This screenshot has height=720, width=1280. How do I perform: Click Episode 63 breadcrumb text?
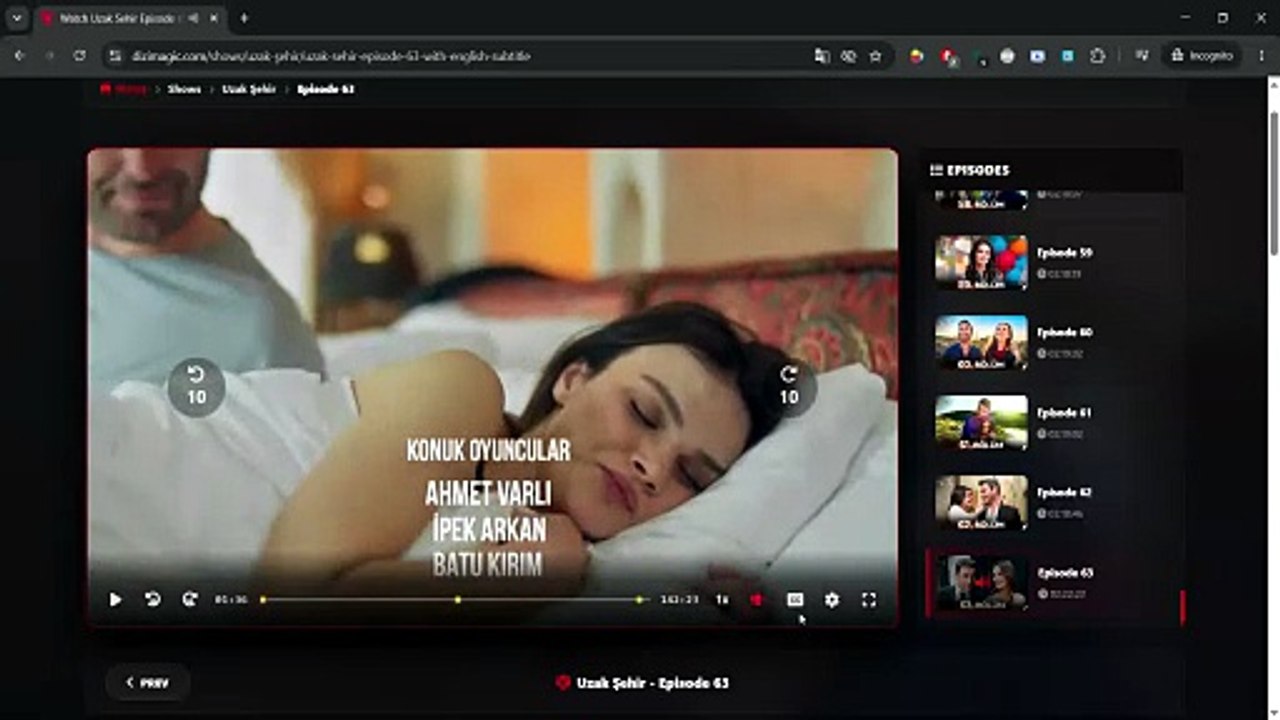[326, 89]
